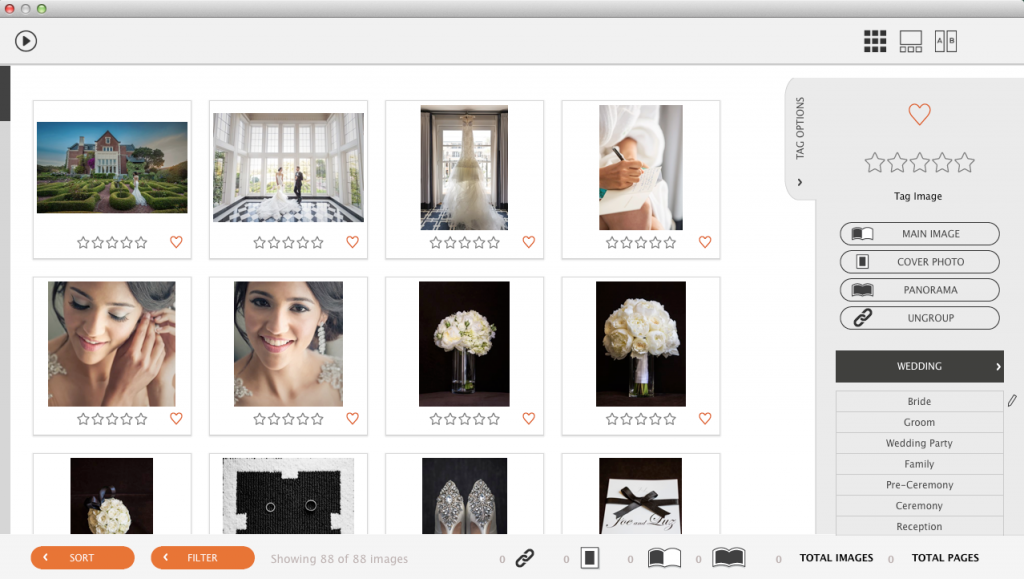Apply the Pre-Ceremony tag
The width and height of the screenshot is (1024, 579).
pyautogui.click(x=920, y=485)
